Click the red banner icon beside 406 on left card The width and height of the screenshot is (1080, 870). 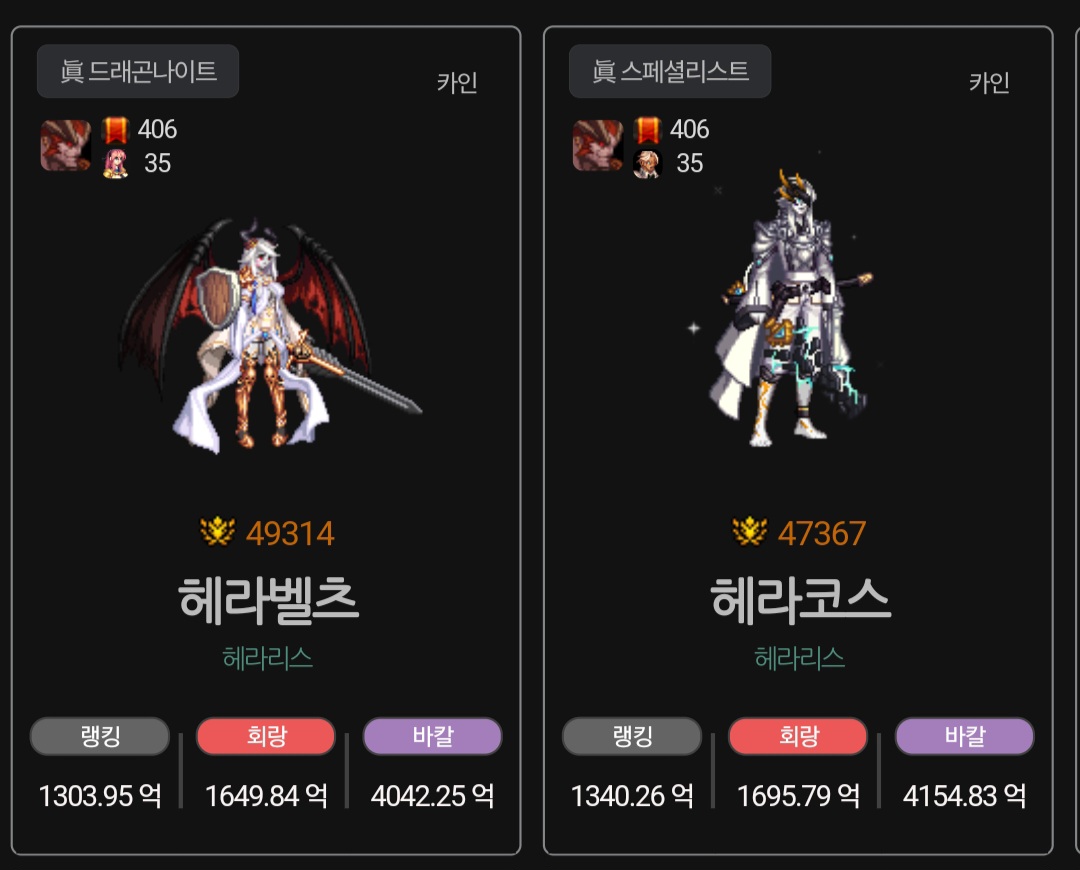115,130
